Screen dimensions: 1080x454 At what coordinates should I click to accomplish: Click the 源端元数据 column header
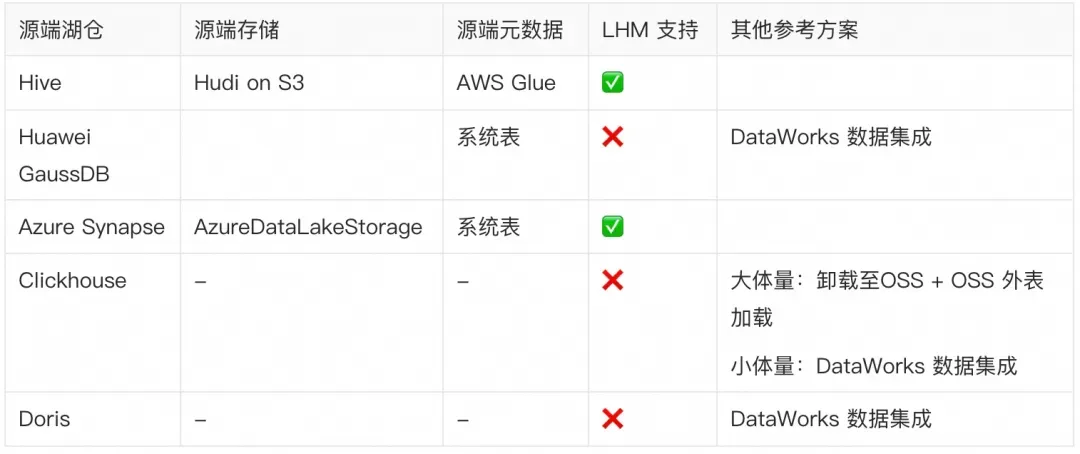point(510,30)
